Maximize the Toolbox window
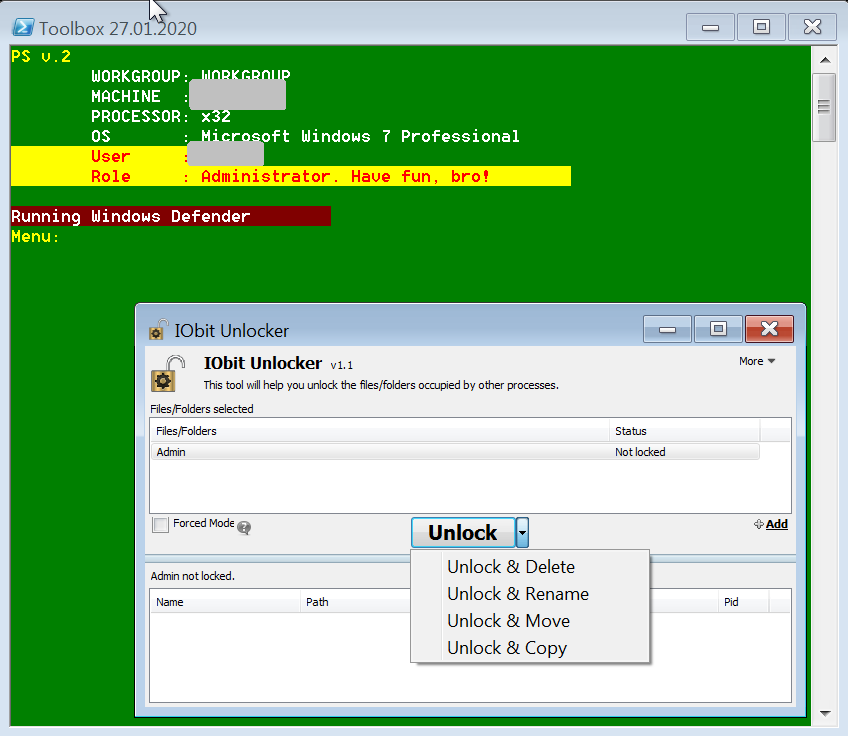848x736 pixels. coord(761,27)
